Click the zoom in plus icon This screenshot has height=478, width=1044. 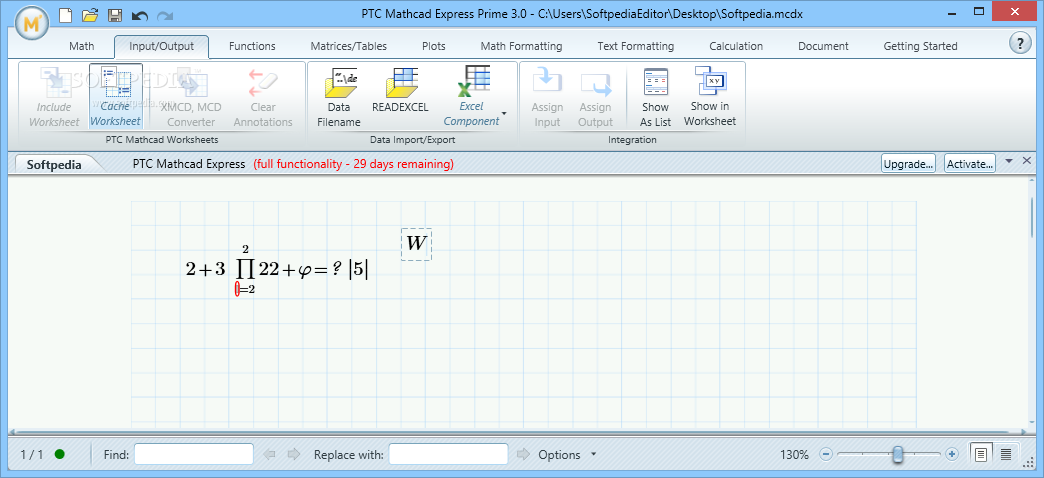pyautogui.click(x=951, y=454)
